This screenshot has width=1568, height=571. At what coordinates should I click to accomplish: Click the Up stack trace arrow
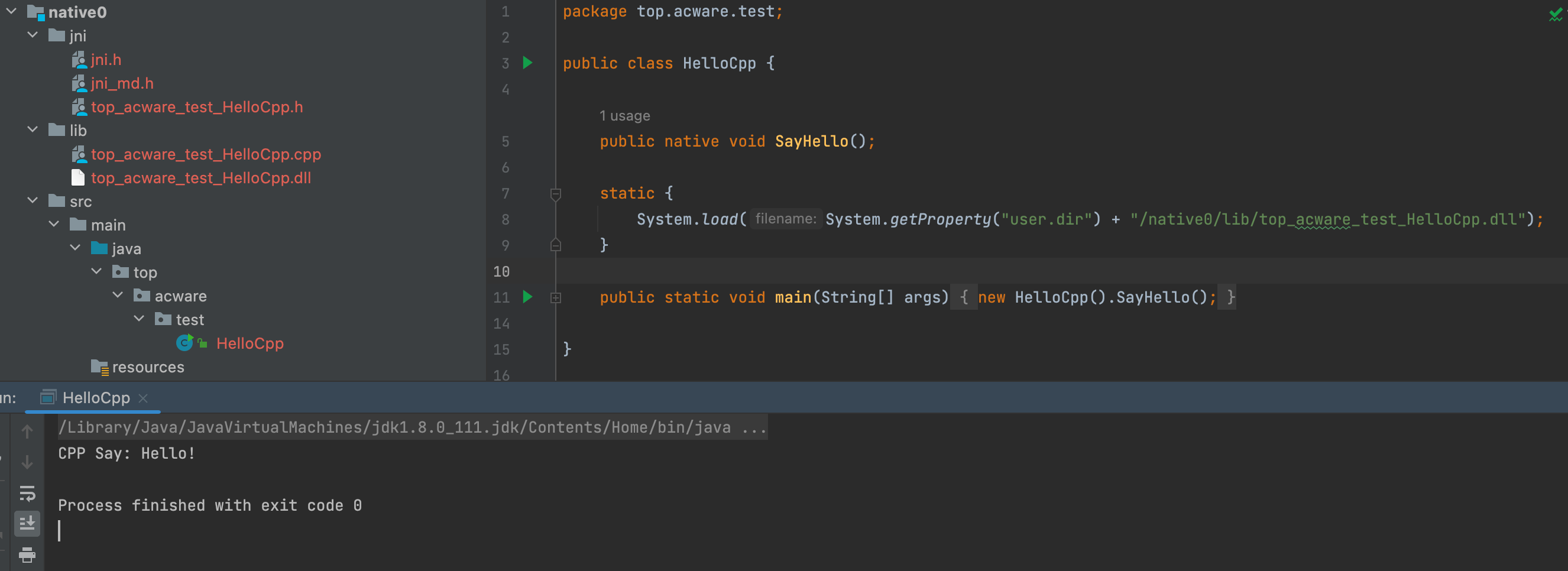27,432
